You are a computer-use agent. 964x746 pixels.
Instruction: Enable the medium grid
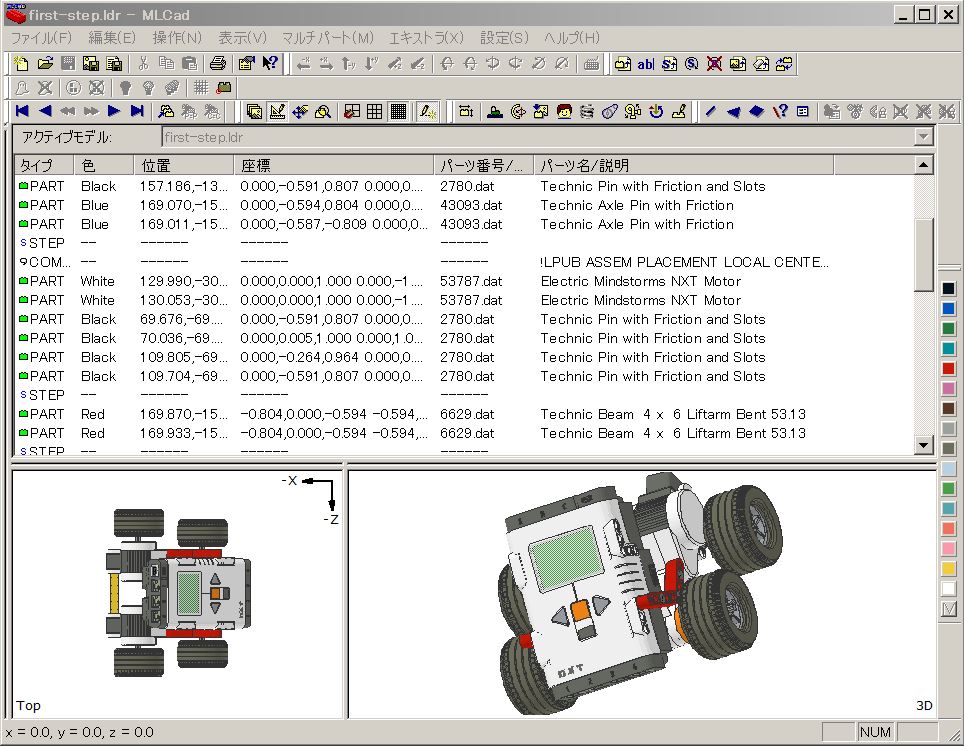tap(374, 111)
